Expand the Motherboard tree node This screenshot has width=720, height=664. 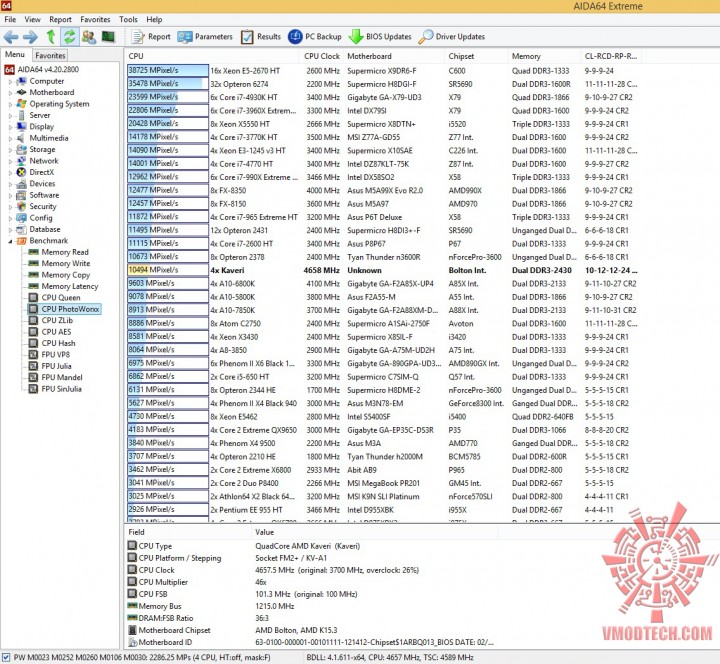(10, 93)
